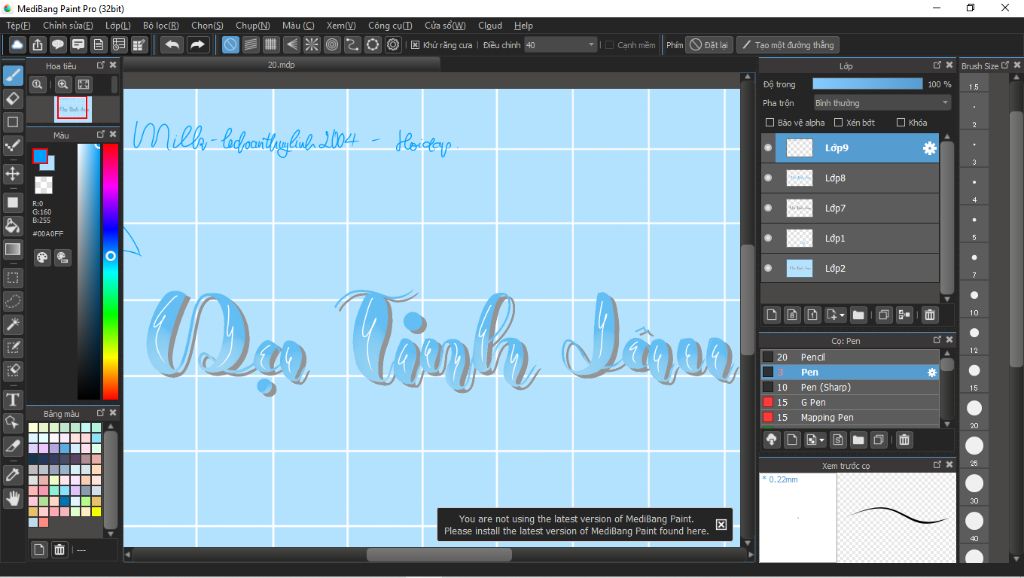Enable parallel lines snap
This screenshot has height=578, width=1024.
[251, 45]
